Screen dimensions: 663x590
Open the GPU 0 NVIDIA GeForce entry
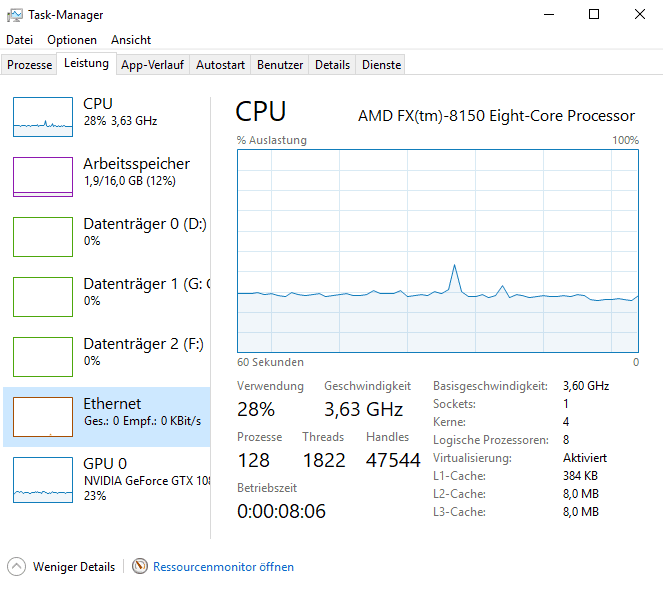pyautogui.click(x=107, y=479)
